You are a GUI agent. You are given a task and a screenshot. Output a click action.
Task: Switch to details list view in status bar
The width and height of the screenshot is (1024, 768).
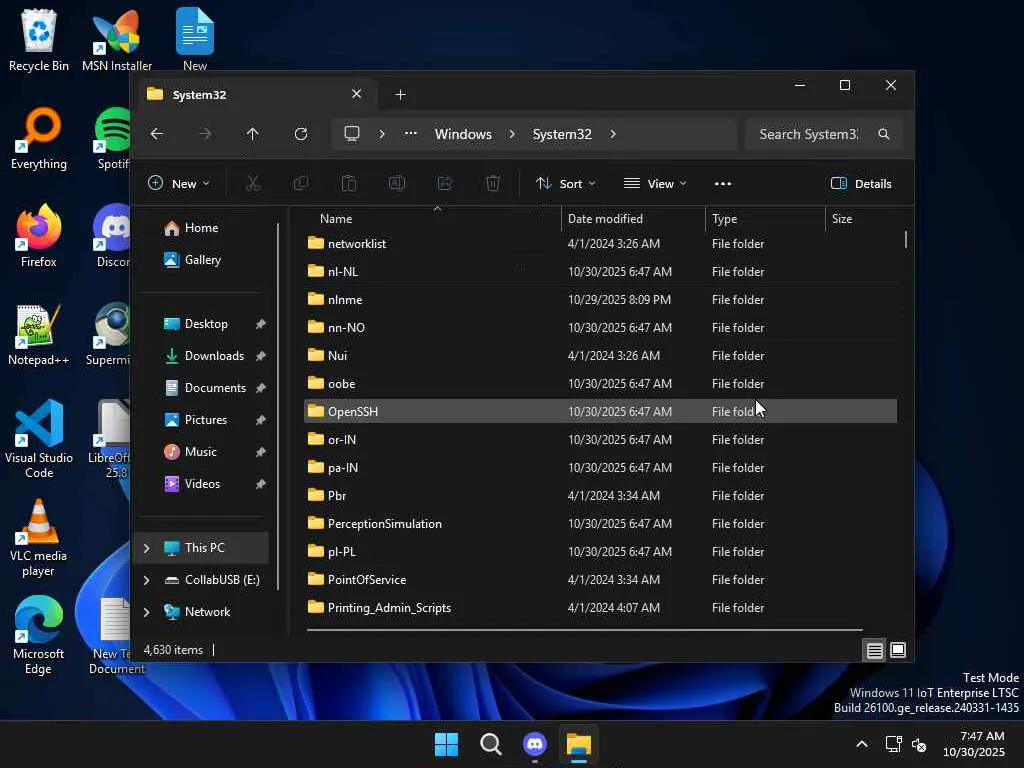pos(874,650)
